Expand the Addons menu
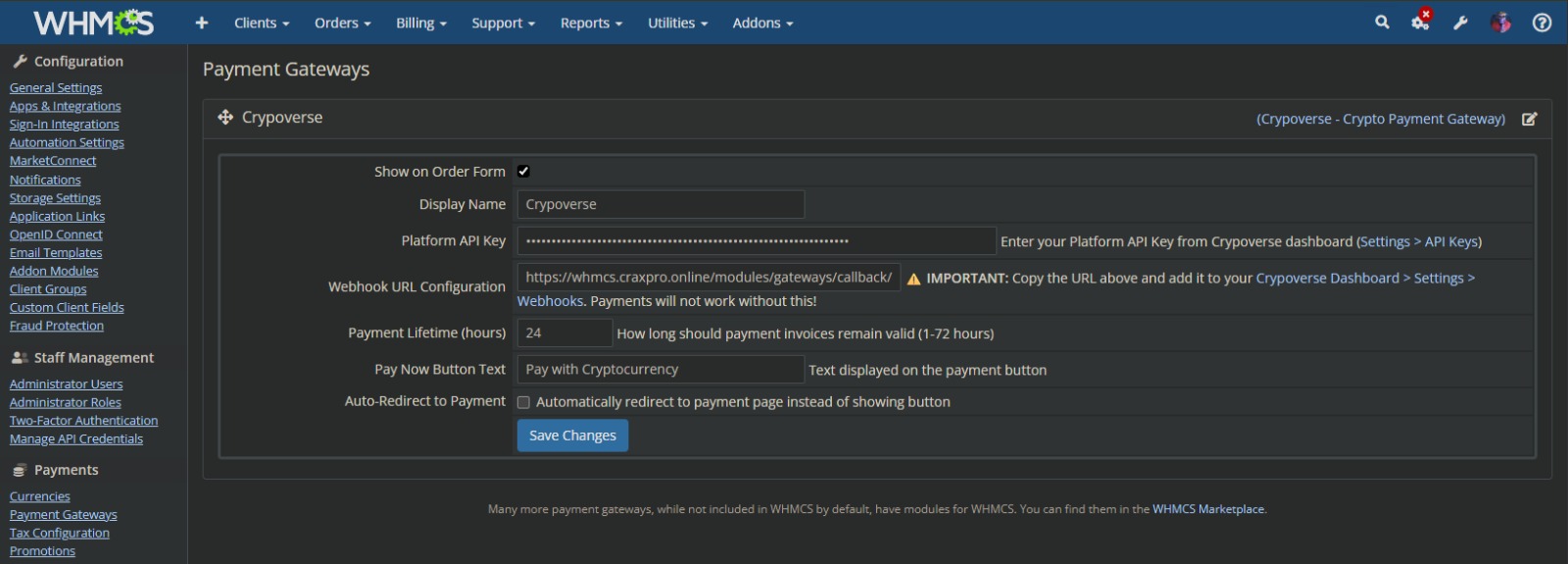The height and width of the screenshot is (564, 1568). [x=762, y=23]
